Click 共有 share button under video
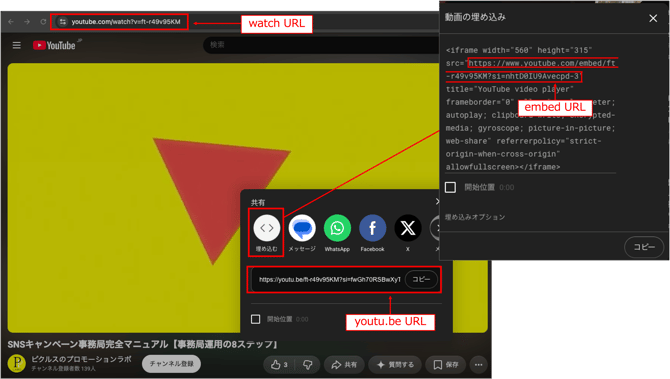The height and width of the screenshot is (379, 670). point(344,364)
